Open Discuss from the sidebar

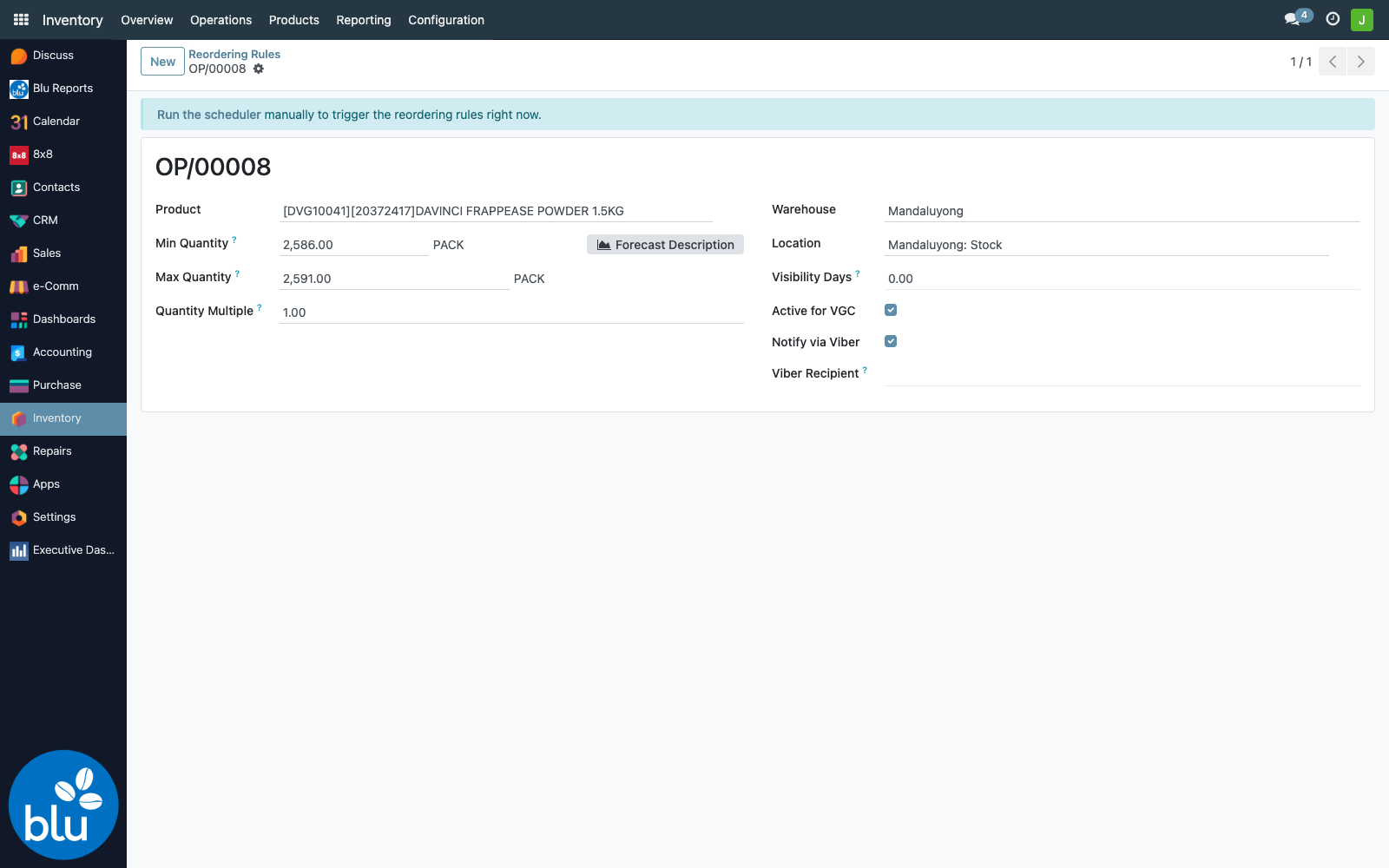pos(63,56)
